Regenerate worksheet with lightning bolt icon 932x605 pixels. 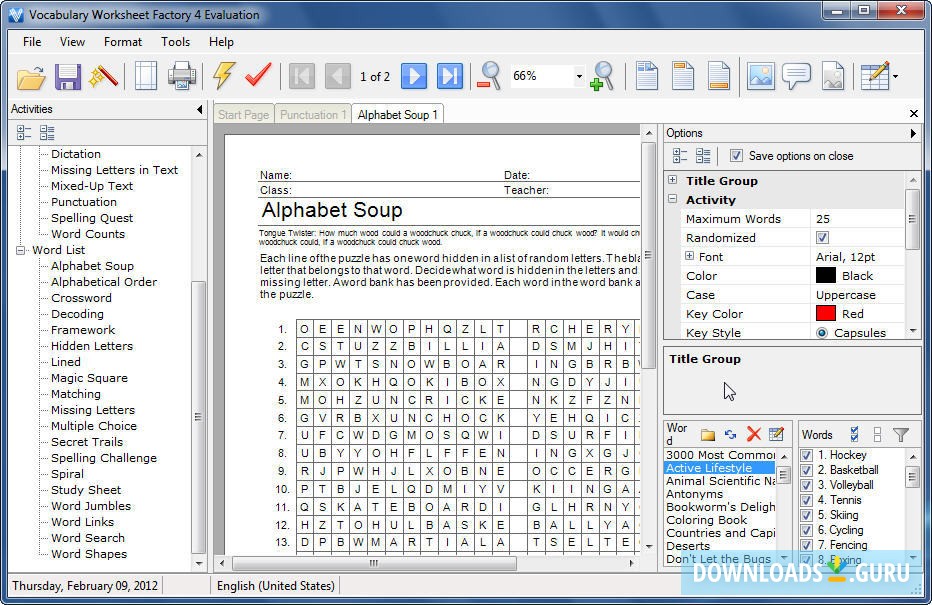tap(223, 76)
